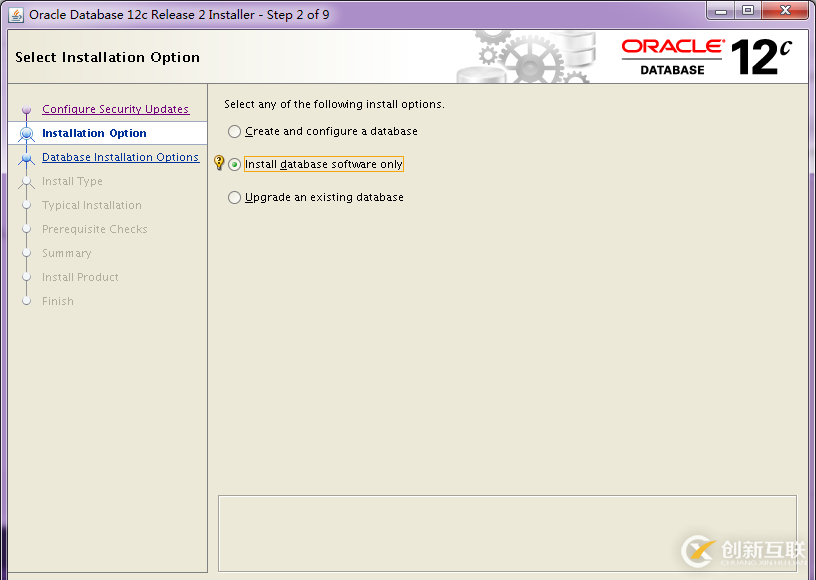Open the Database Installation Options step link
The image size is (816, 580).
point(120,157)
